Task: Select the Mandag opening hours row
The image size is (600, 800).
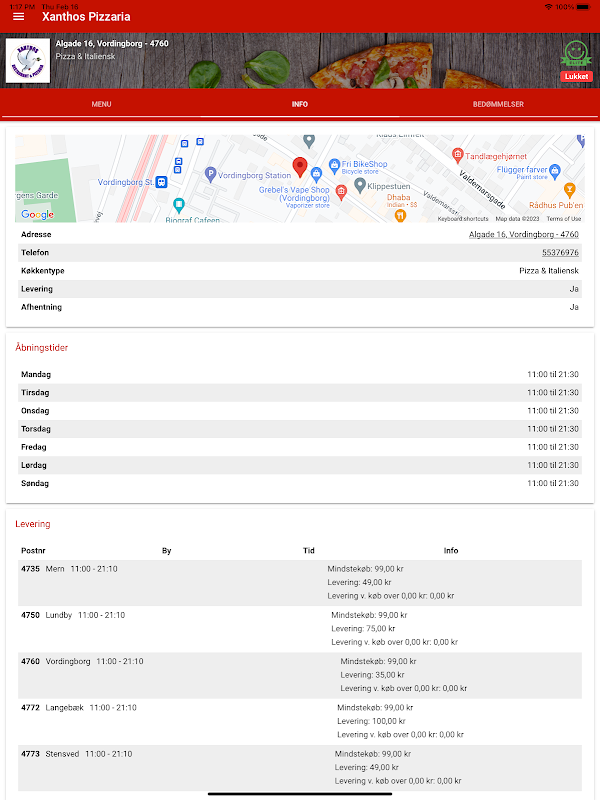Action: tap(300, 374)
